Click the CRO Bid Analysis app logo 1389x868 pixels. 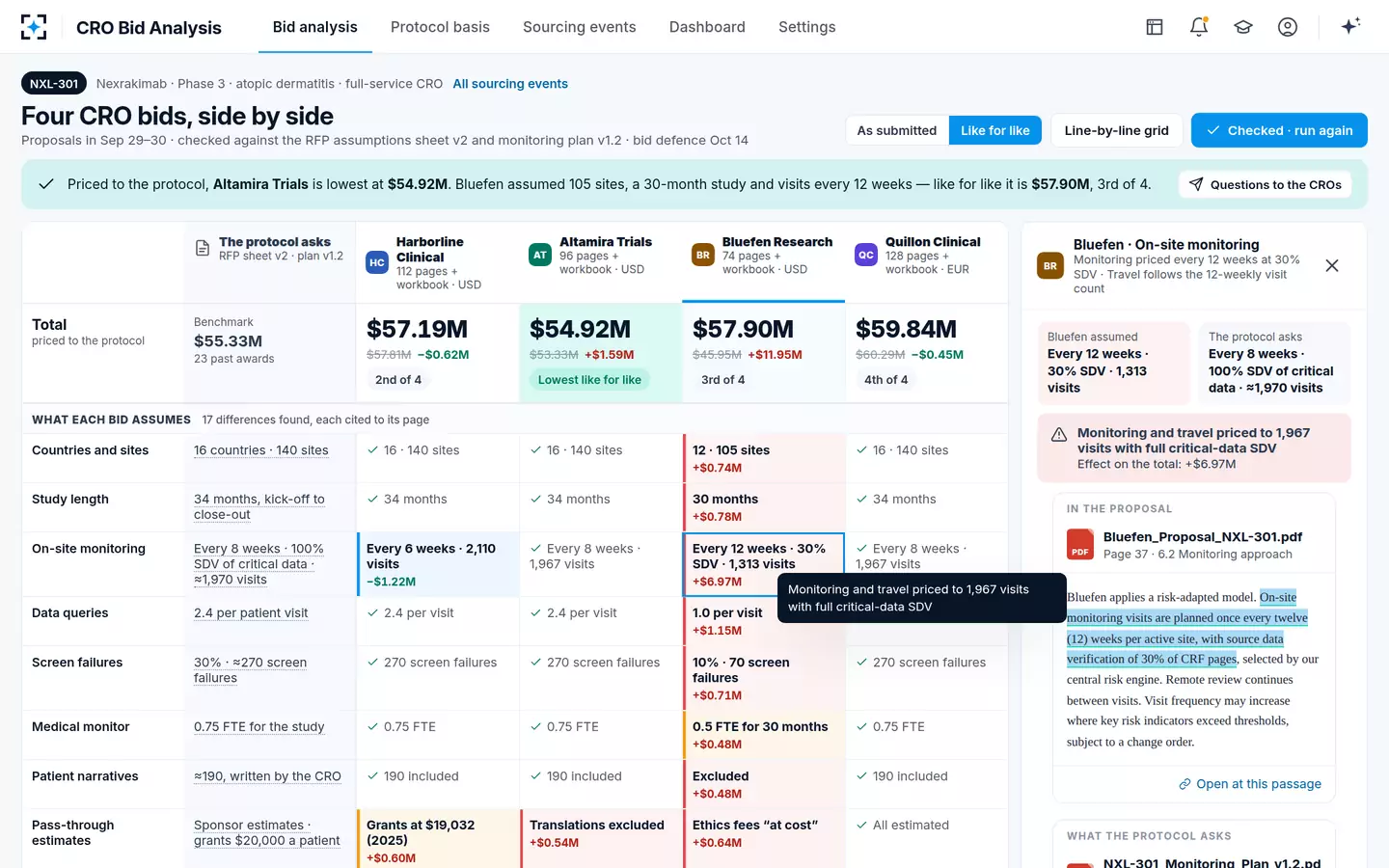click(34, 27)
